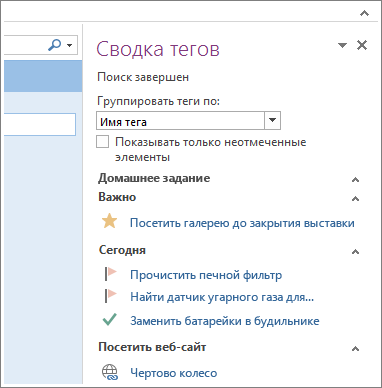Image resolution: width=382 pixels, height=388 pixels.
Task: Click the Поиск завершен status text
Action: point(143,77)
